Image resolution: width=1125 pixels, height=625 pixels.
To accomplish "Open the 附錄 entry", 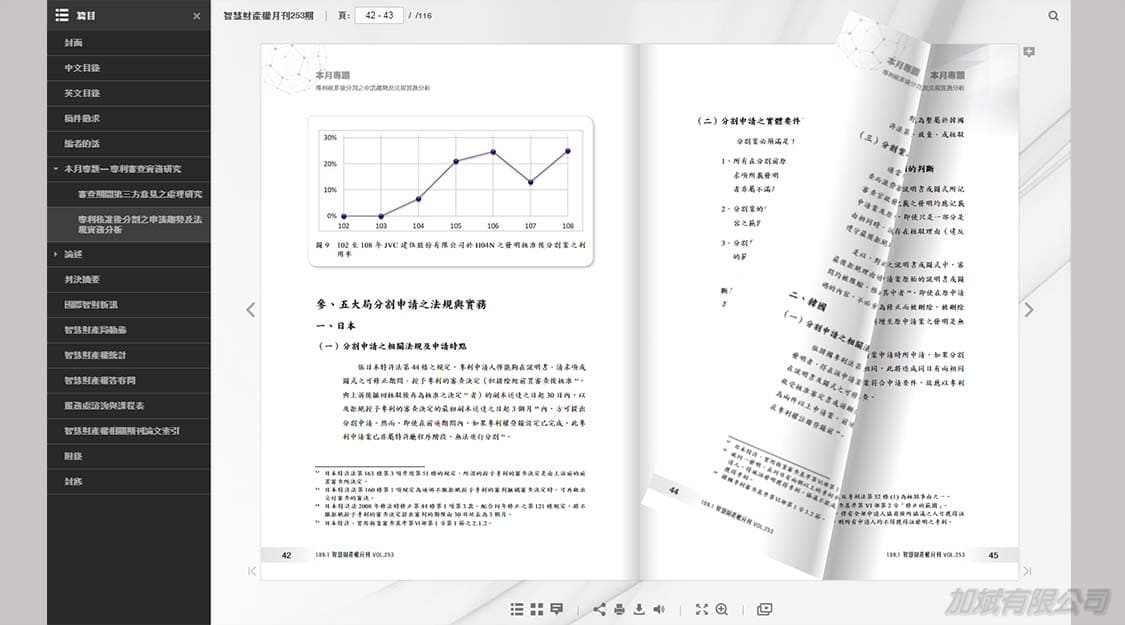I will [129, 456].
